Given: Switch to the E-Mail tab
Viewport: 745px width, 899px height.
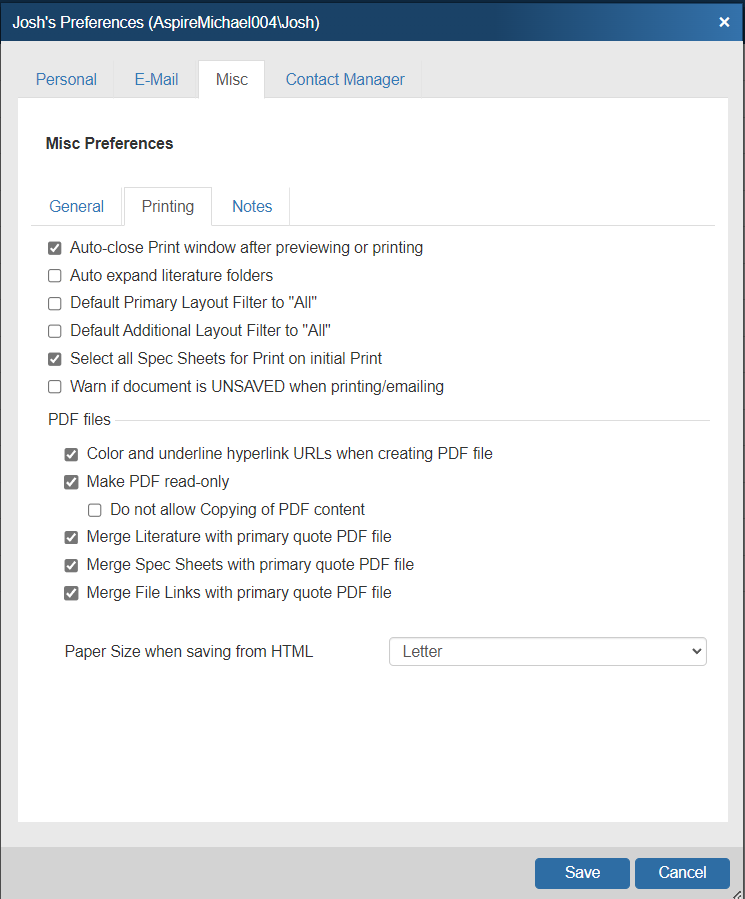Looking at the screenshot, I should tap(157, 80).
